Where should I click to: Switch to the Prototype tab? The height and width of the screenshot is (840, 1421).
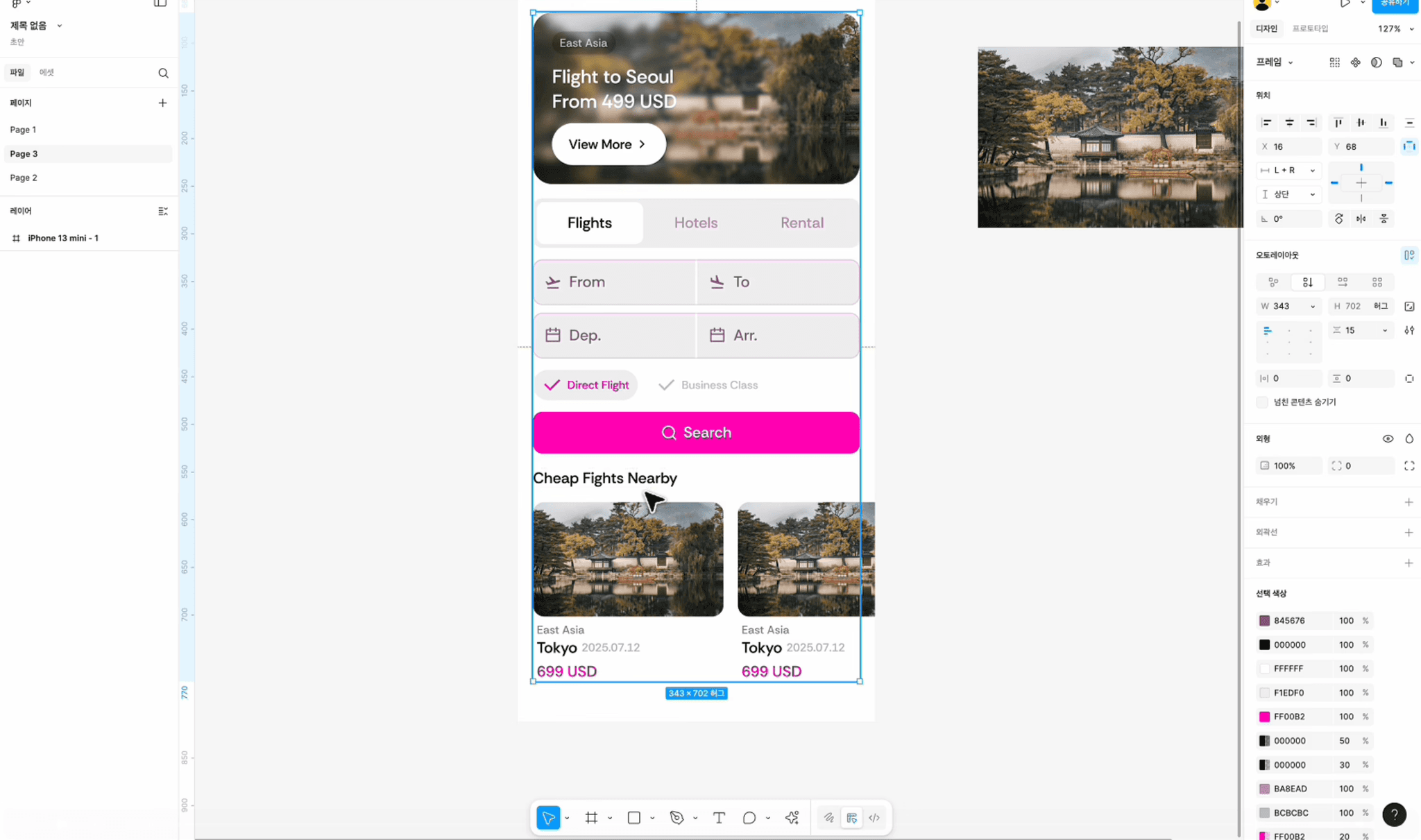pyautogui.click(x=1310, y=28)
